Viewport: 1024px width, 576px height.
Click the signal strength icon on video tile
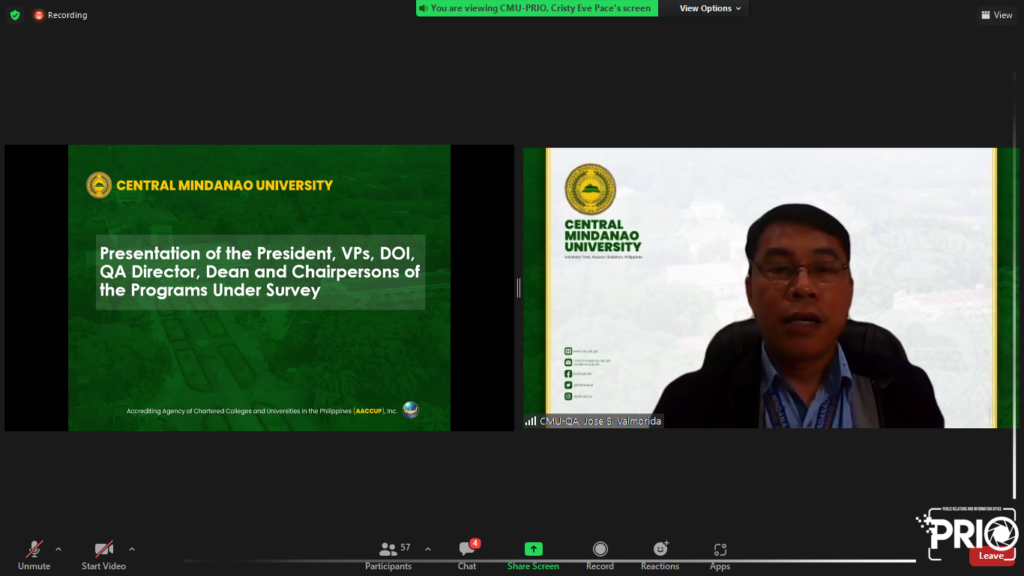tap(530, 421)
